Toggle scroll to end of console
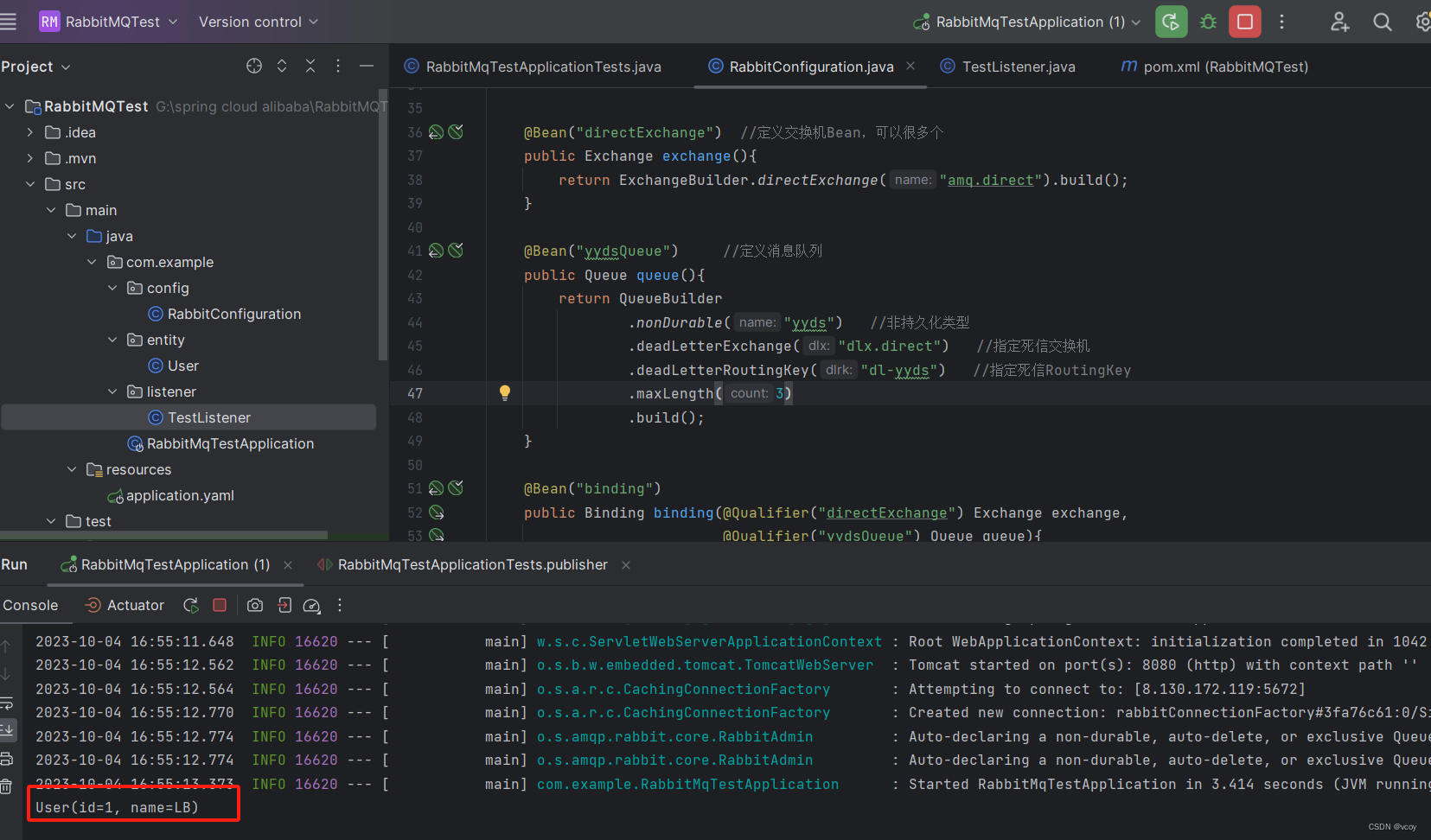1431x840 pixels. (6, 730)
